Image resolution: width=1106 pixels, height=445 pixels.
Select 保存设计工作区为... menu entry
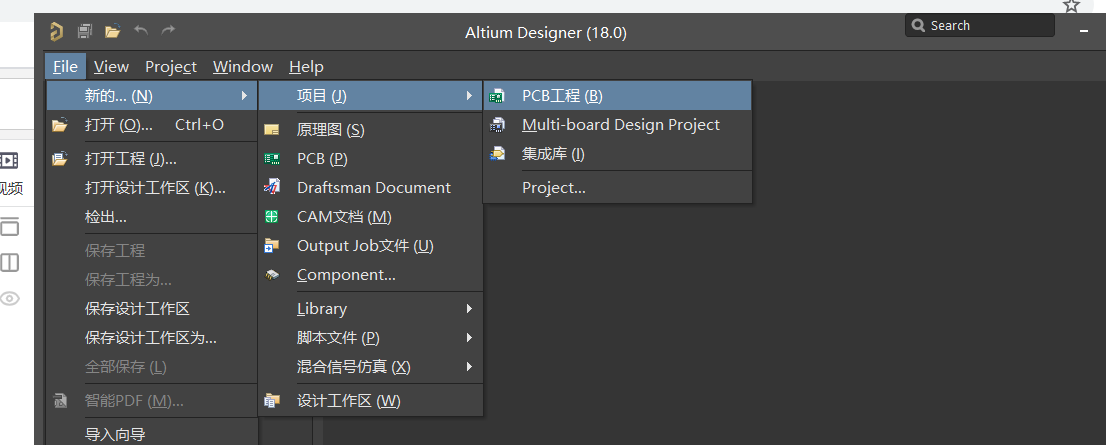(152, 338)
